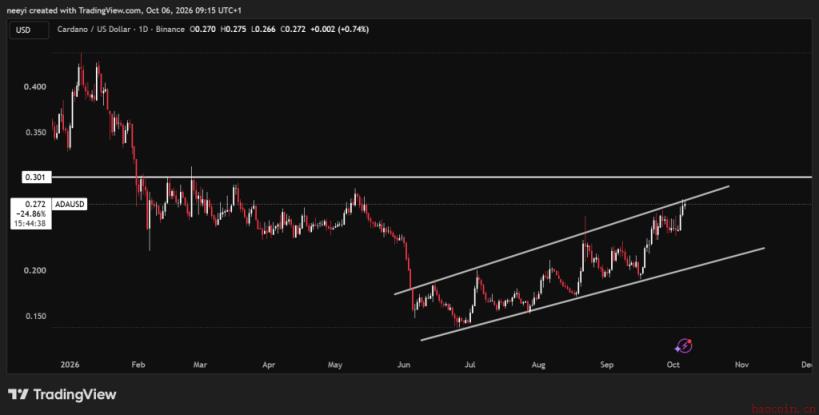
Task: Click the purple lightning event icon near October
Action: [684, 345]
